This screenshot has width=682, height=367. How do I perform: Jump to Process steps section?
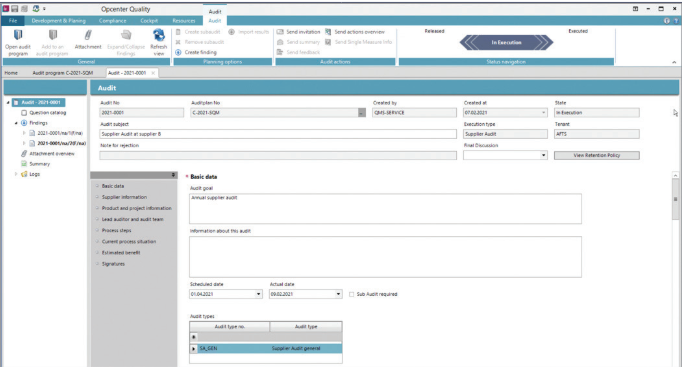(117, 230)
